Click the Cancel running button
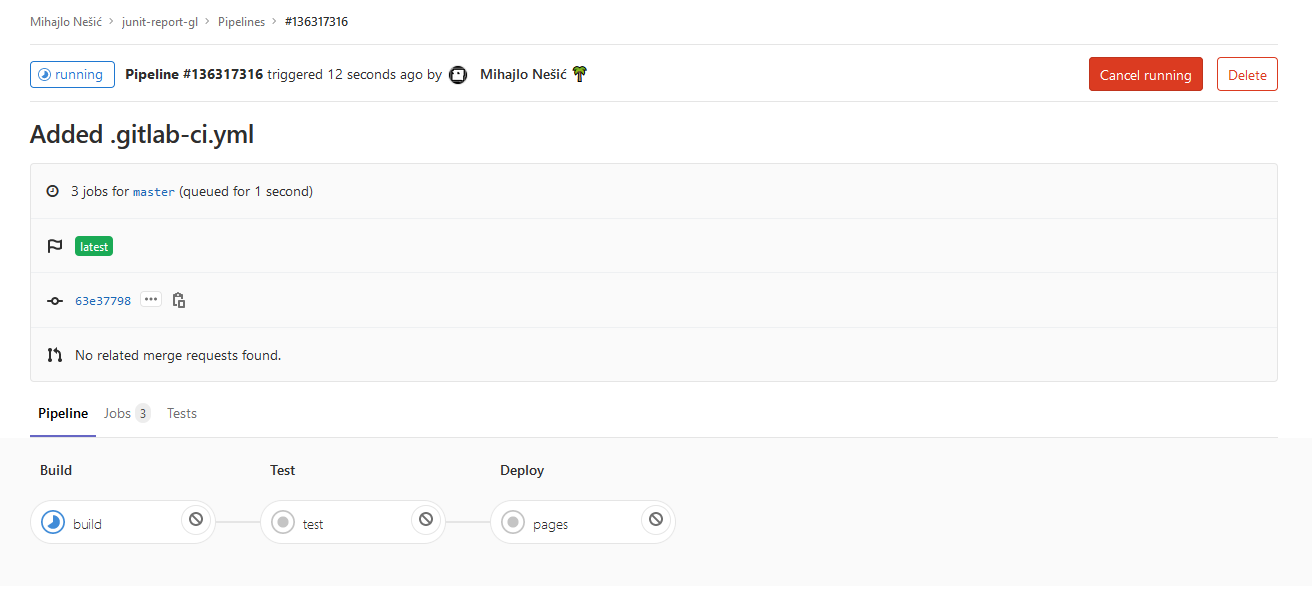This screenshot has width=1312, height=590. [1146, 74]
